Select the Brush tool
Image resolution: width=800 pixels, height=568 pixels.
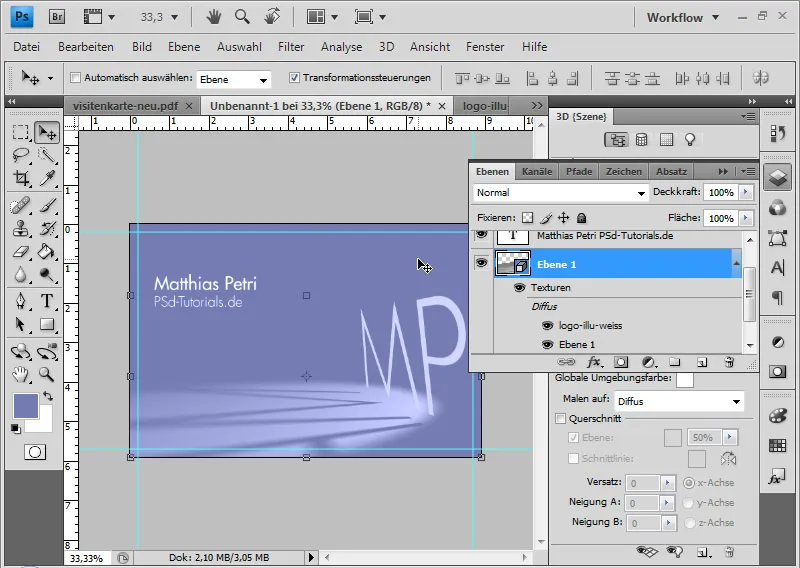47,206
